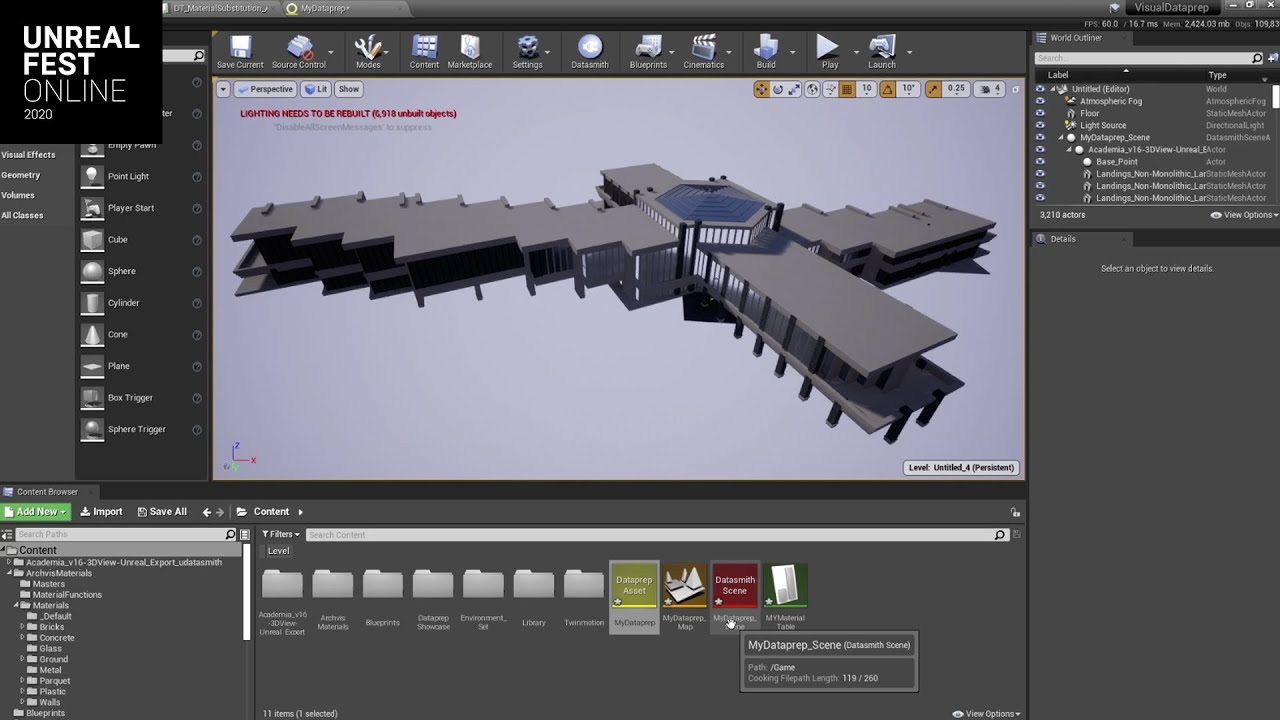Viewport: 1280px width, 720px height.
Task: Open the Blueprints toolbar icon
Action: click(x=648, y=52)
